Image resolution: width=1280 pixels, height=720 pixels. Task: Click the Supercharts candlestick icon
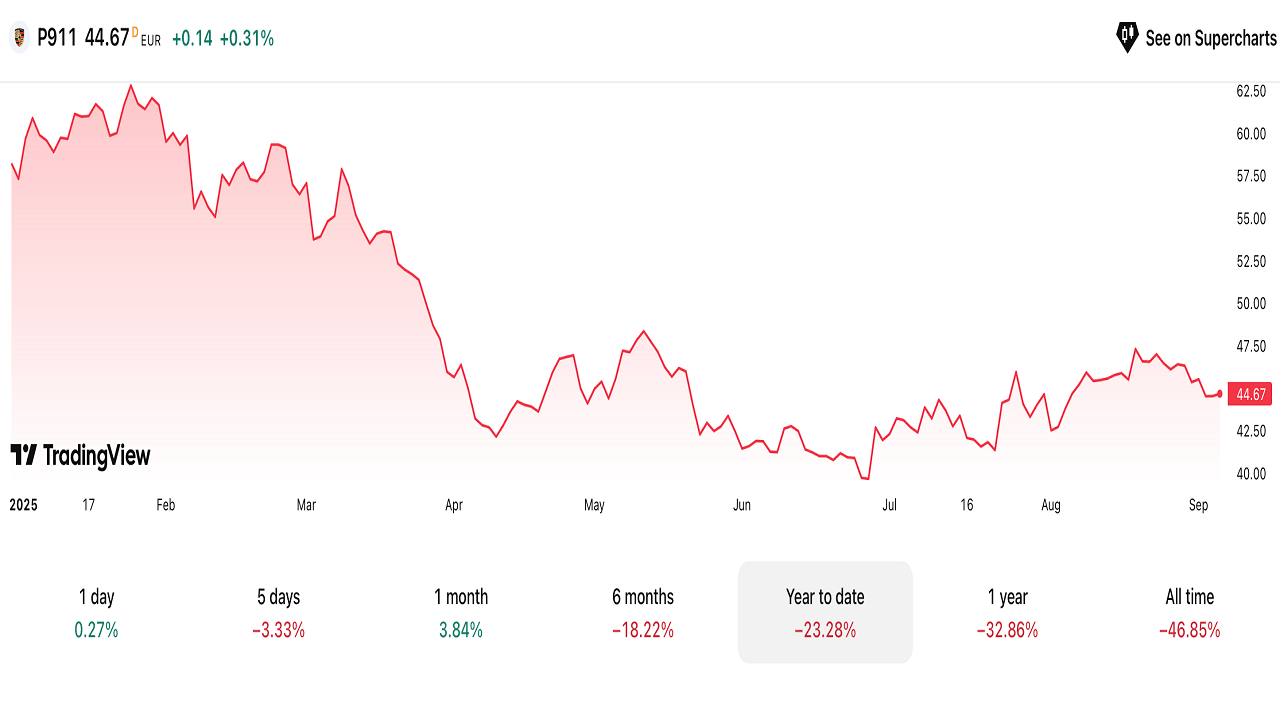click(1127, 38)
